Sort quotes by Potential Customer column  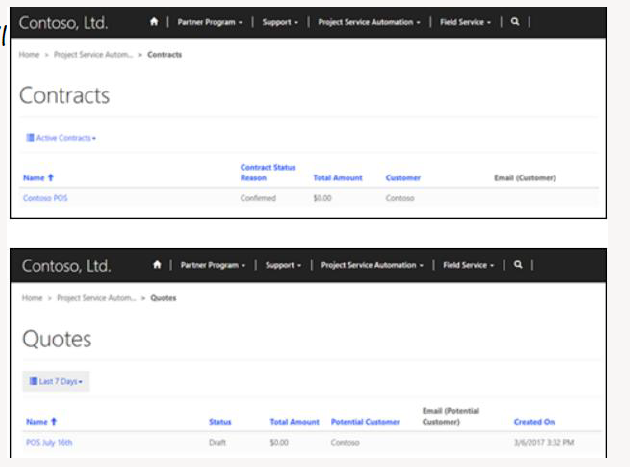click(365, 422)
